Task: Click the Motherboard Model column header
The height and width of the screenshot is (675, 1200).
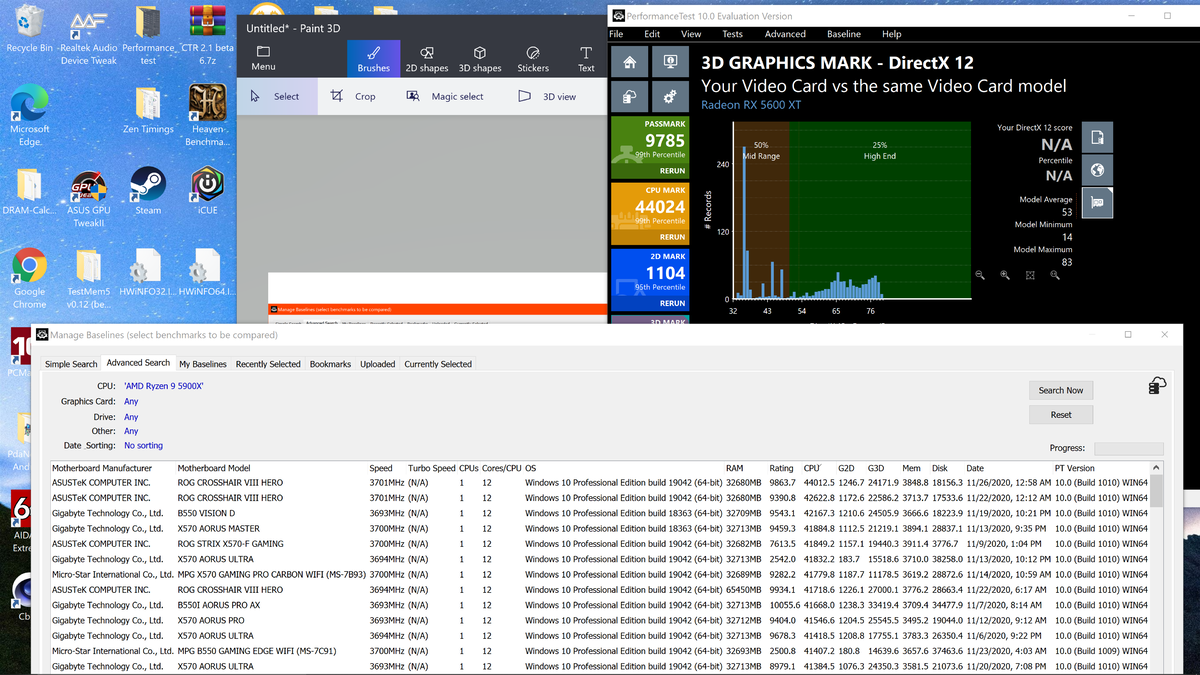Action: 214,468
